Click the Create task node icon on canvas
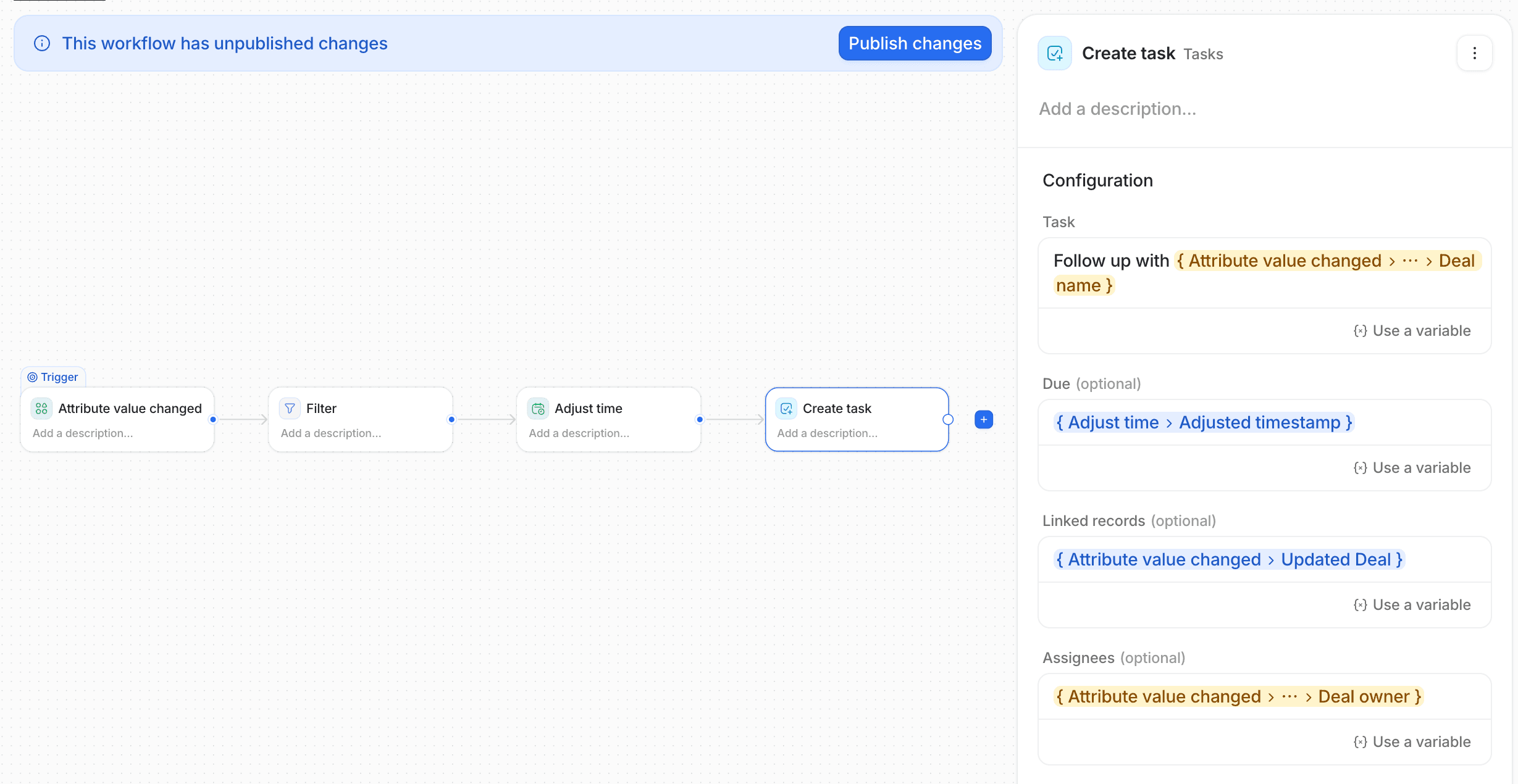Image resolution: width=1518 pixels, height=784 pixels. click(x=786, y=409)
